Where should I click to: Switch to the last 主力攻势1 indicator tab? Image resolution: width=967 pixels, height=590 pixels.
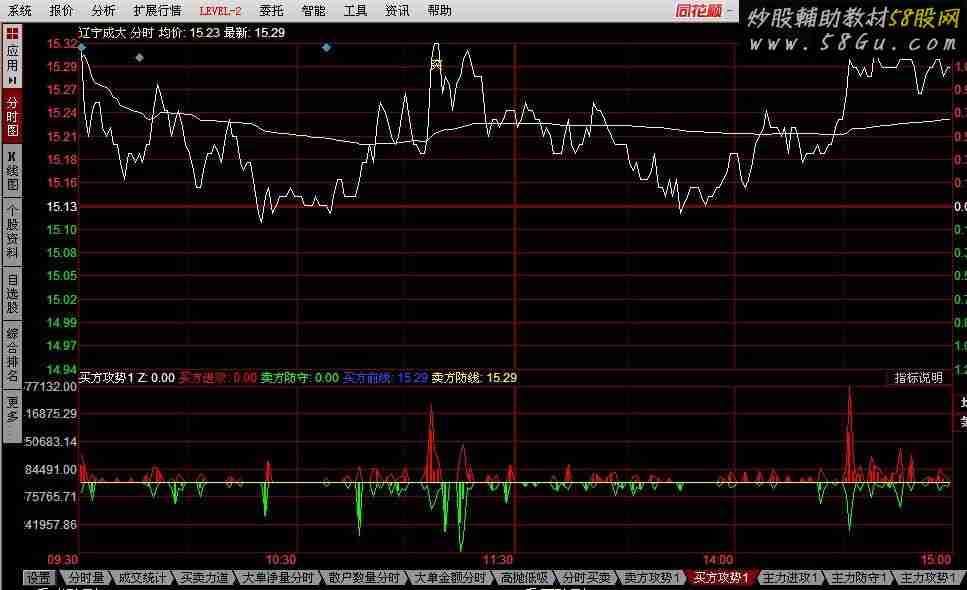coord(928,578)
